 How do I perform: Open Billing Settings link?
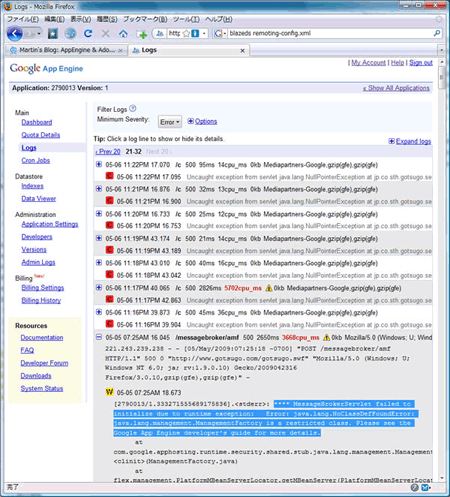tap(43, 288)
